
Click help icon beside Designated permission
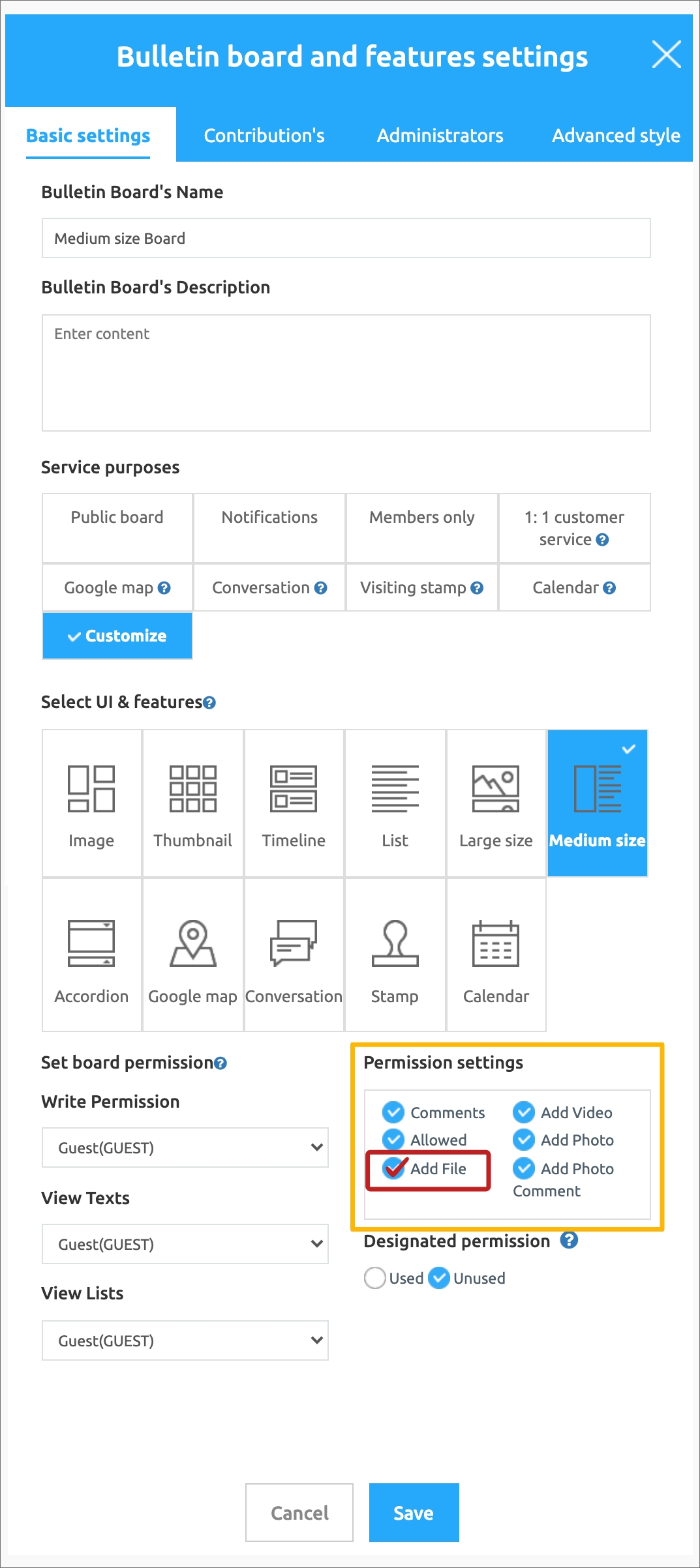(569, 1240)
